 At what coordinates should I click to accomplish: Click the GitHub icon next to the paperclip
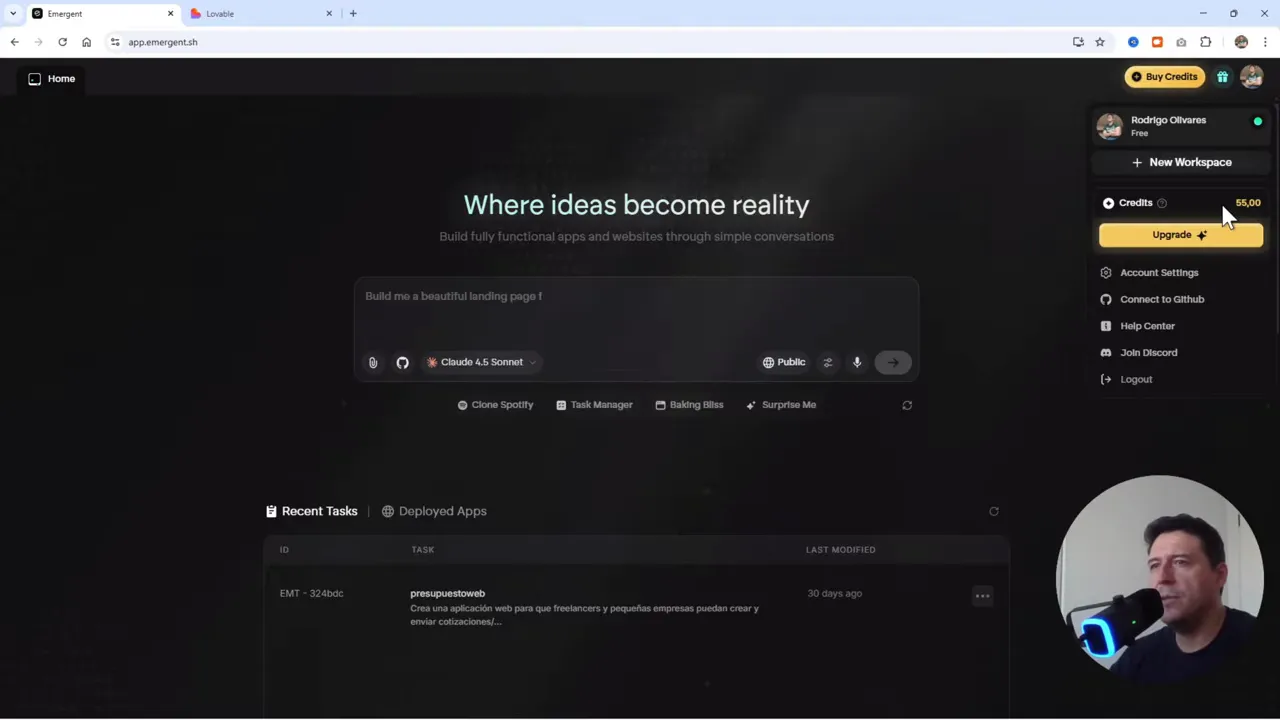click(402, 362)
